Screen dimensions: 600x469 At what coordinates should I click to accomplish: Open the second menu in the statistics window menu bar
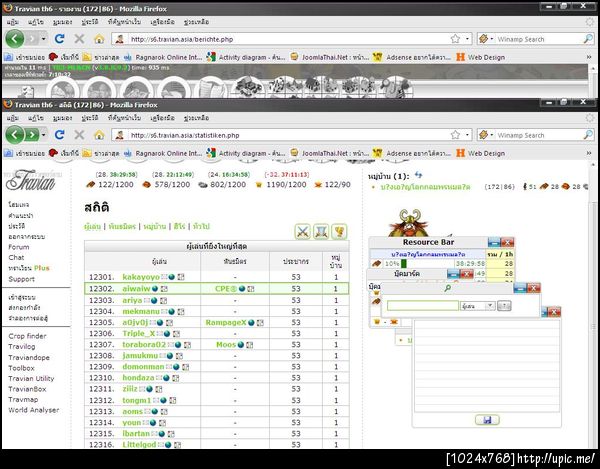(36, 118)
